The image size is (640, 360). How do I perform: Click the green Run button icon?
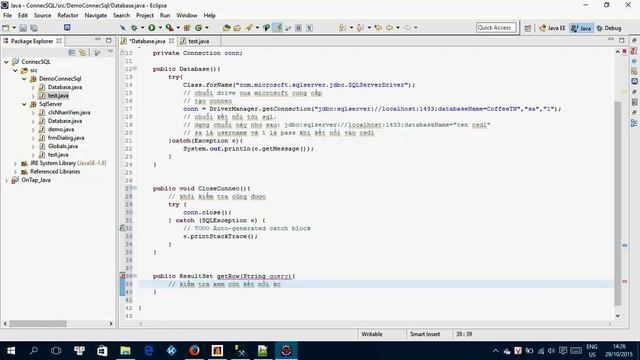[x=152, y=28]
